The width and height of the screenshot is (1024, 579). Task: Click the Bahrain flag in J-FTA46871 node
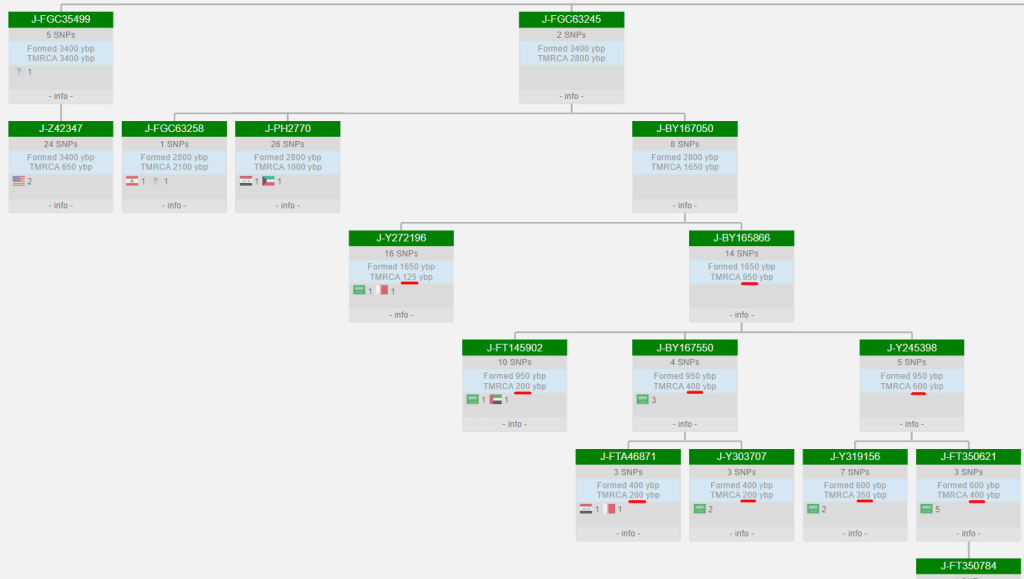(x=608, y=509)
